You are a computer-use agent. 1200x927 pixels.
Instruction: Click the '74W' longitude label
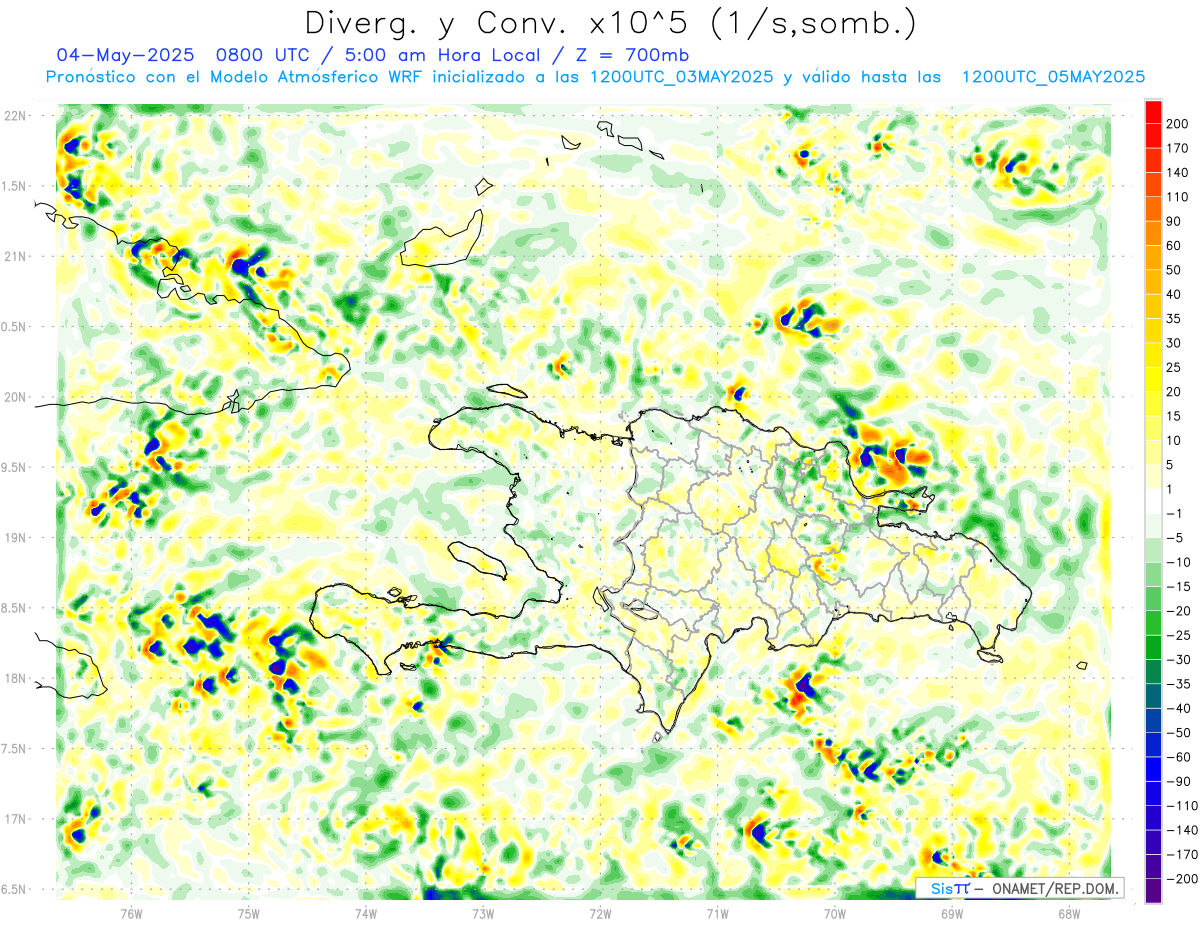click(x=366, y=913)
